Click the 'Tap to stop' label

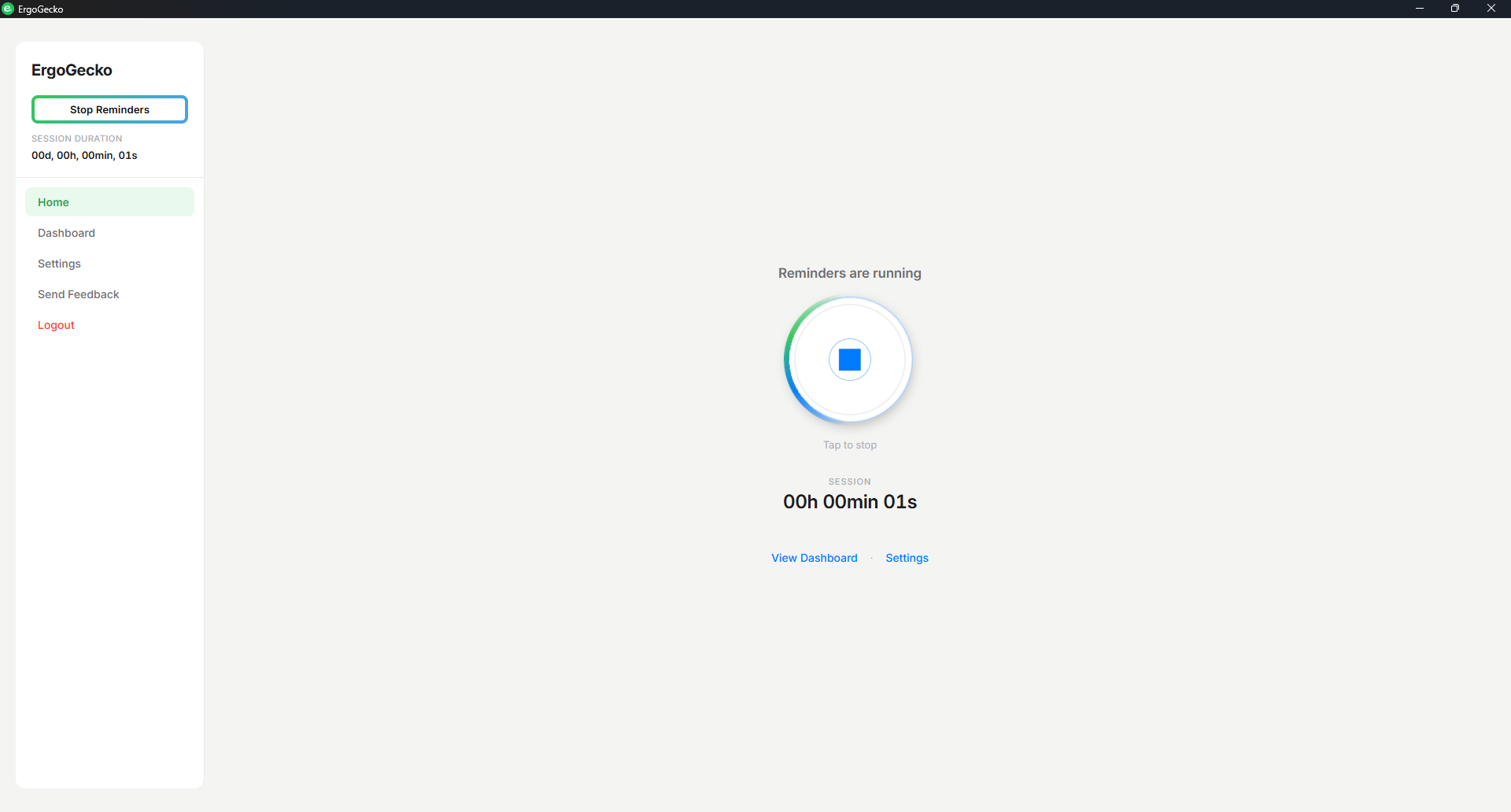pyautogui.click(x=849, y=445)
